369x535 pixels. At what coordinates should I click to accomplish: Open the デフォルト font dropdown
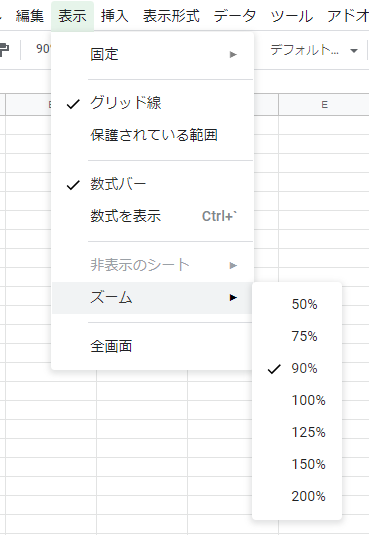314,50
